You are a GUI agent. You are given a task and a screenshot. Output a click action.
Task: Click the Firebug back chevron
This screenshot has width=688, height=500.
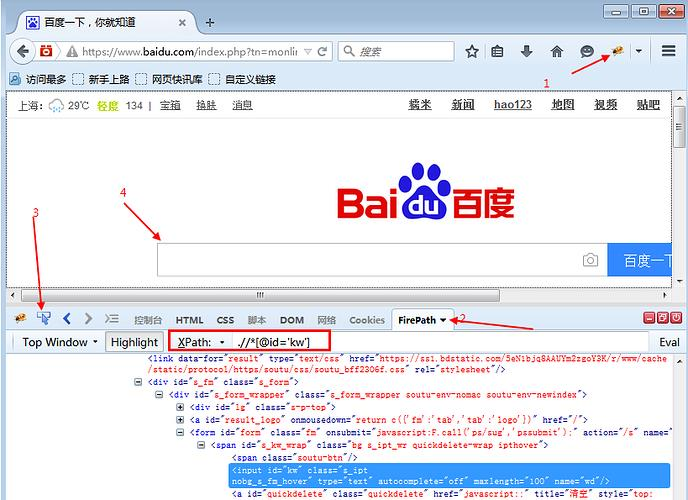pyautogui.click(x=67, y=318)
